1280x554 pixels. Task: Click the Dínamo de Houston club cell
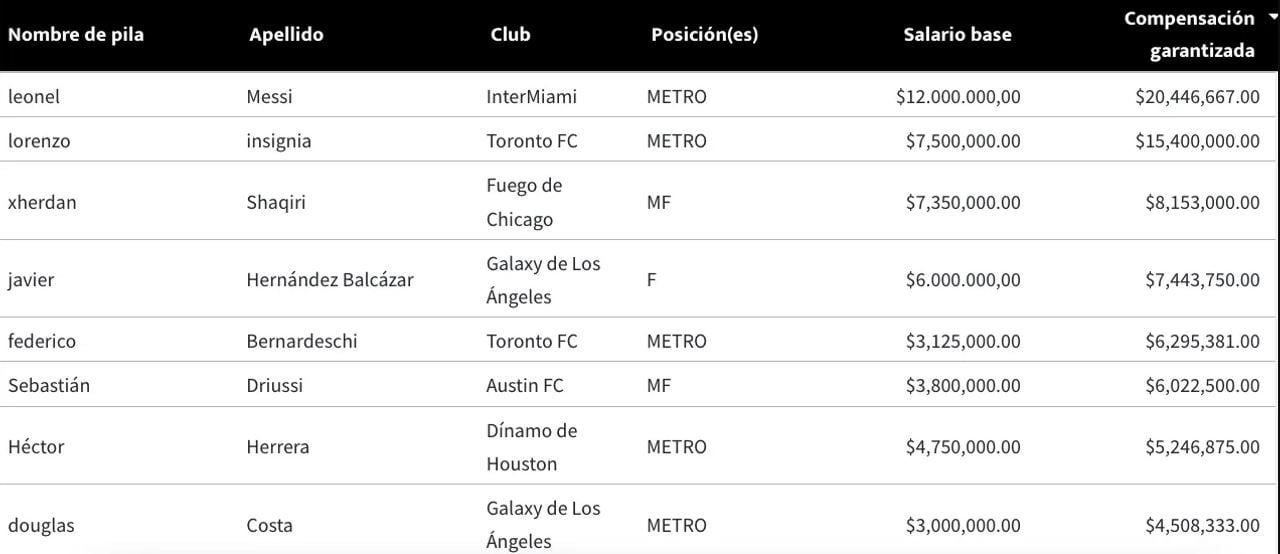point(531,447)
